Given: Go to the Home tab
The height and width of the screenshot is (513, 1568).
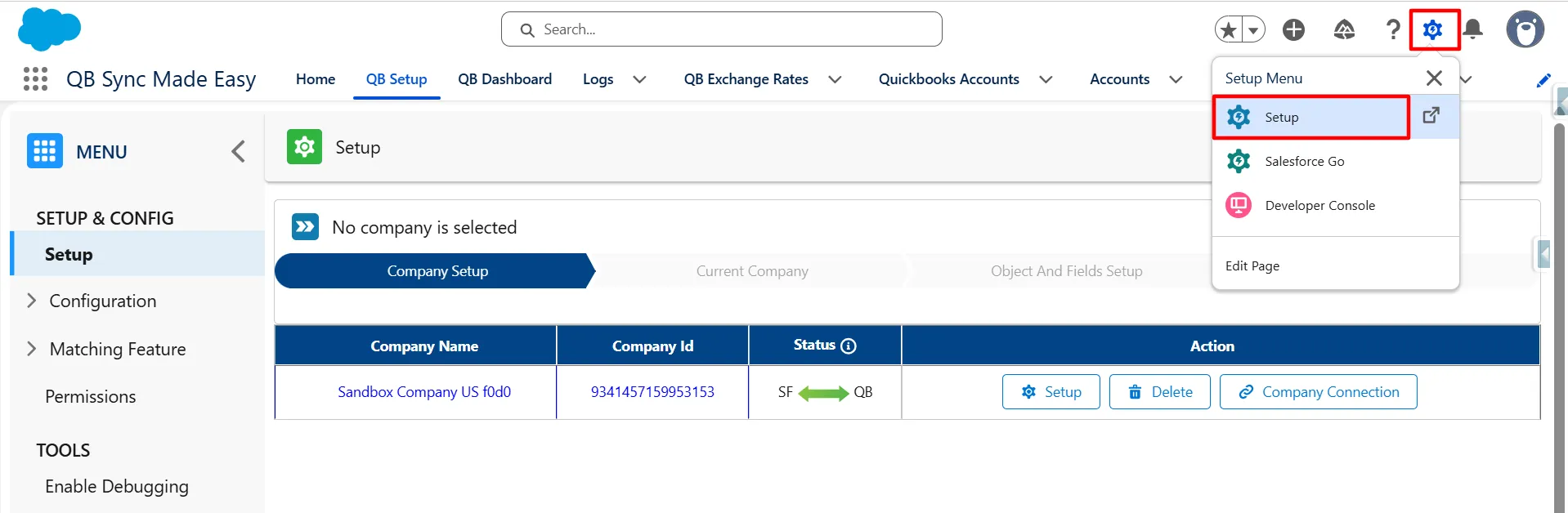Looking at the screenshot, I should (x=316, y=79).
